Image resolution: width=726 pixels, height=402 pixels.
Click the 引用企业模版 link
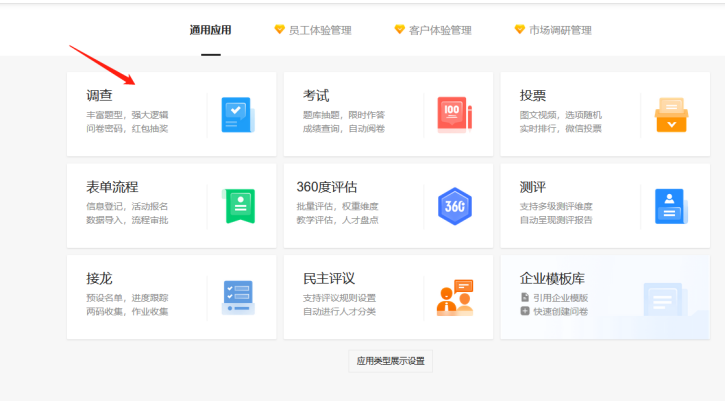click(x=560, y=298)
